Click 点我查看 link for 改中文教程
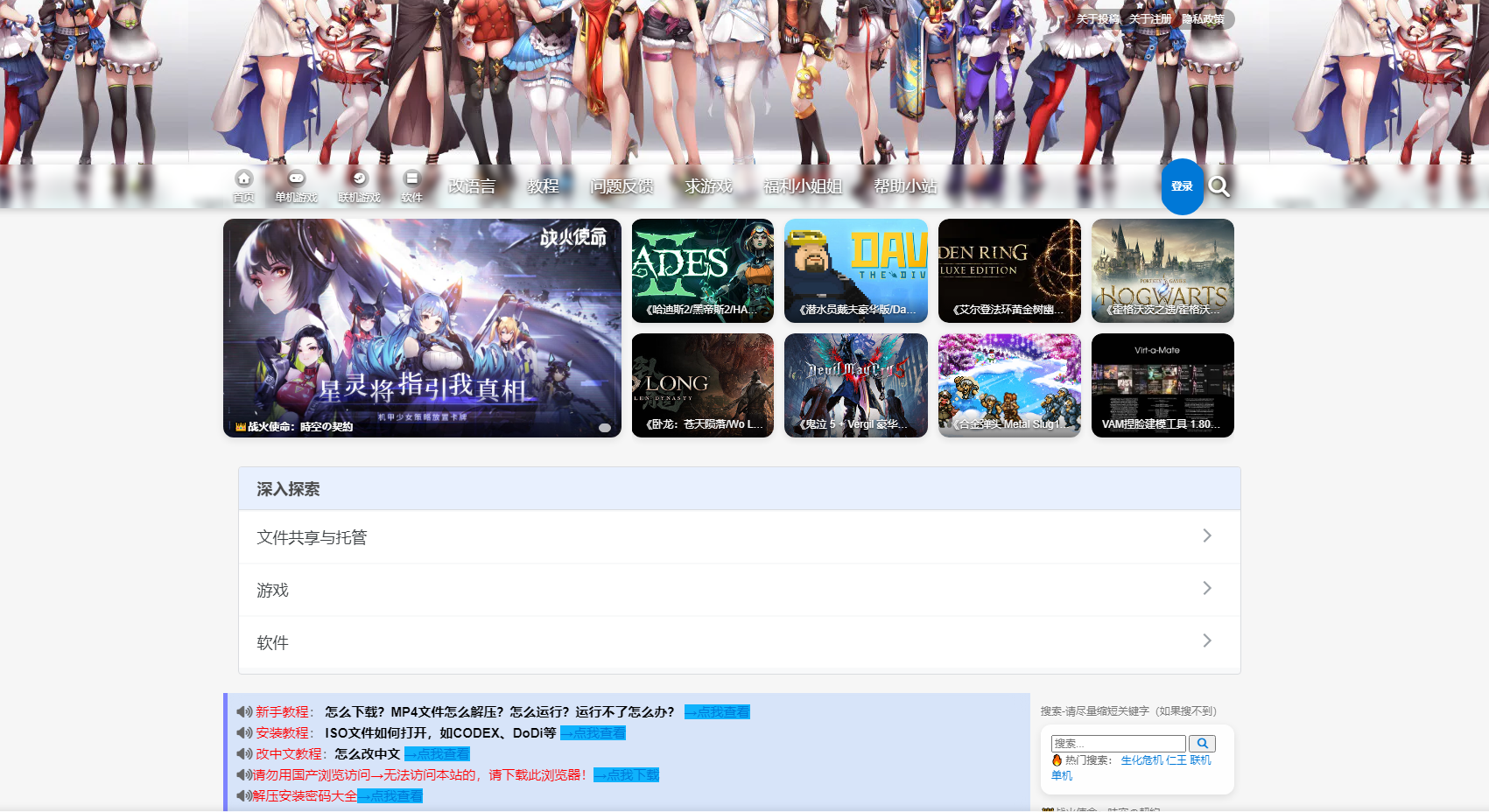This screenshot has height=812, width=1489. [x=437, y=754]
